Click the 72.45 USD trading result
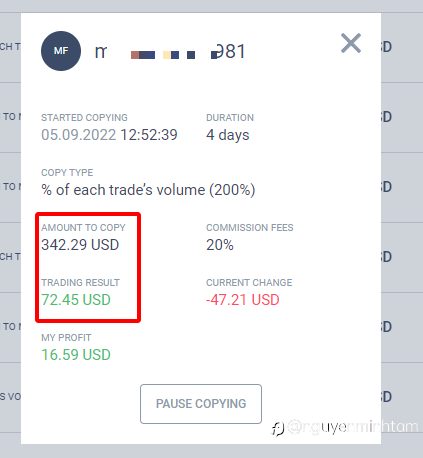The height and width of the screenshot is (458, 423). coord(76,300)
